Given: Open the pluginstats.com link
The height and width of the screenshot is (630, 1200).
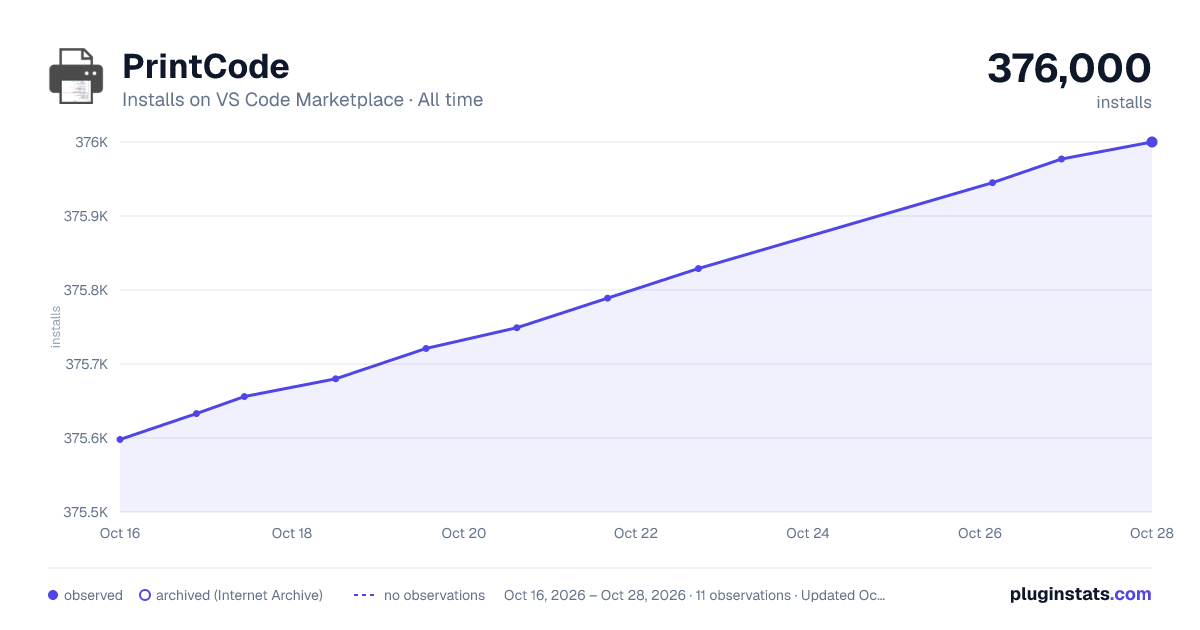Looking at the screenshot, I should click(1080, 594).
